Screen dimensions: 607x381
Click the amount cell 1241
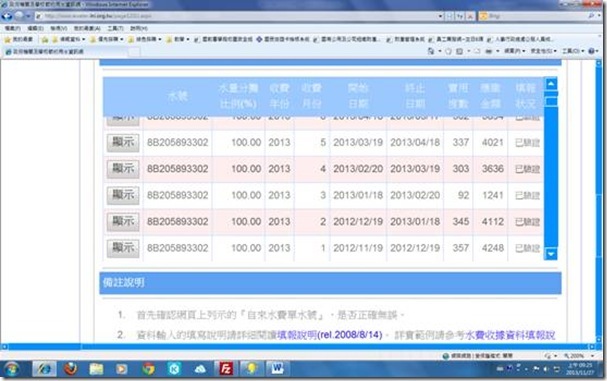point(493,195)
